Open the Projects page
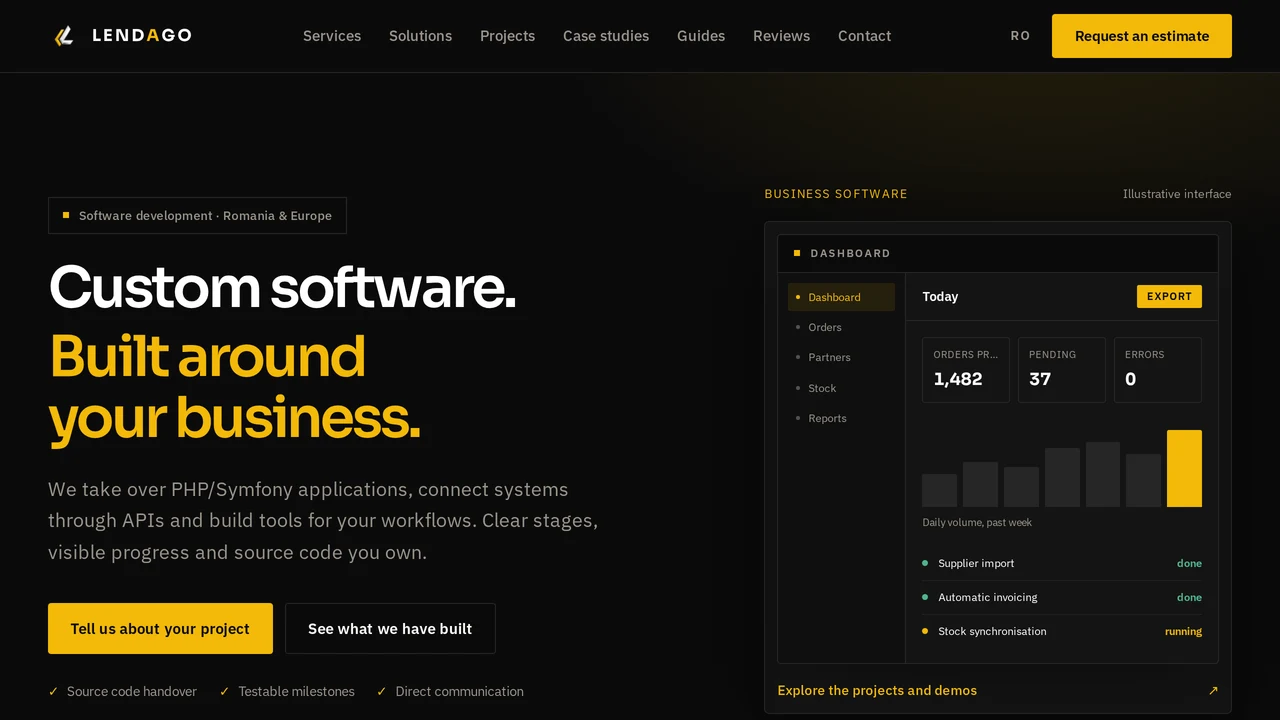The image size is (1280, 720). click(x=507, y=36)
